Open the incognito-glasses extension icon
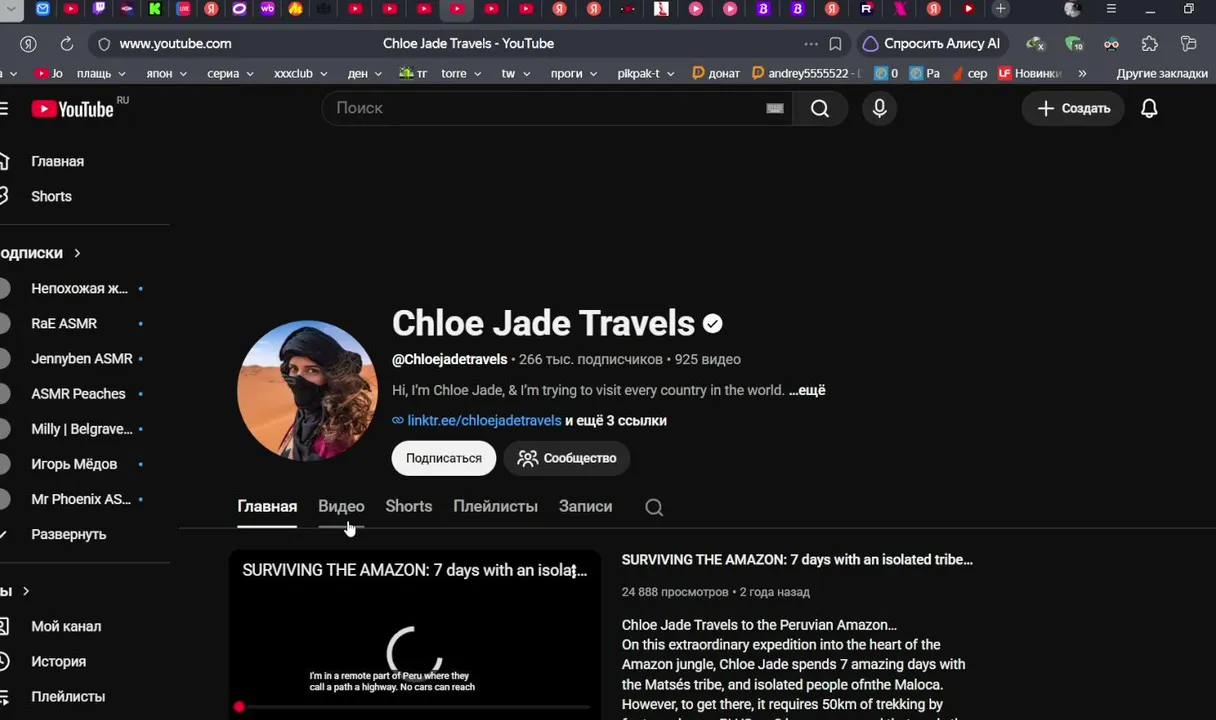Viewport: 1216px width, 720px height. [1111, 44]
